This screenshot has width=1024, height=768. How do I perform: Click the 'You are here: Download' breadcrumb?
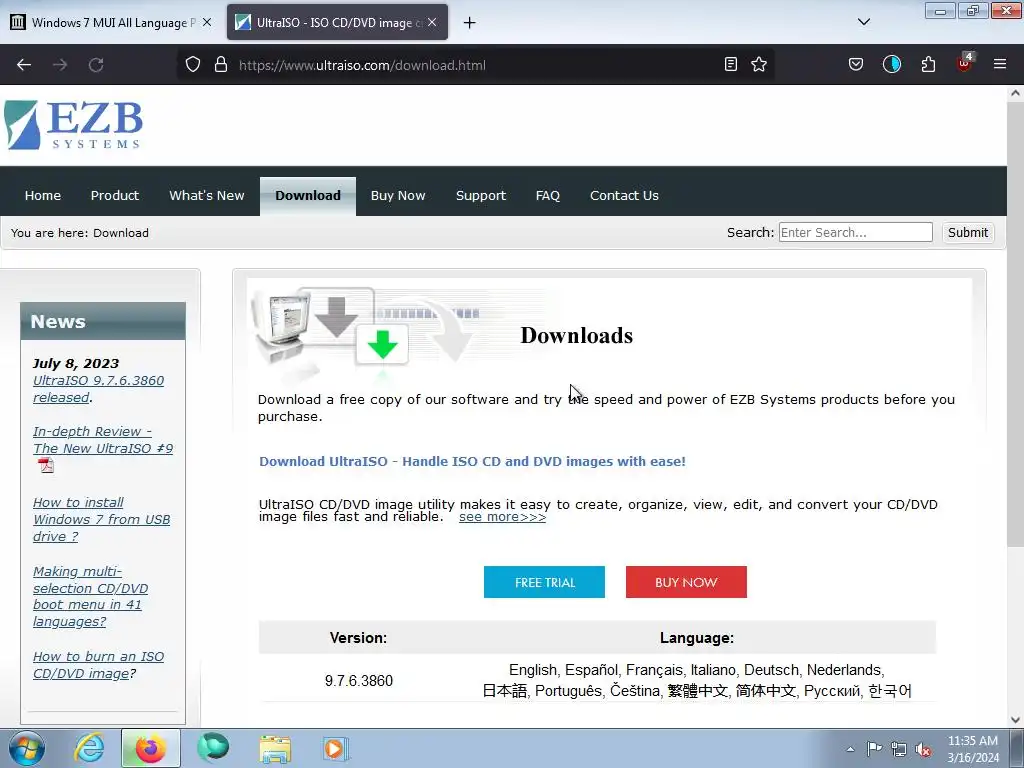coord(80,232)
